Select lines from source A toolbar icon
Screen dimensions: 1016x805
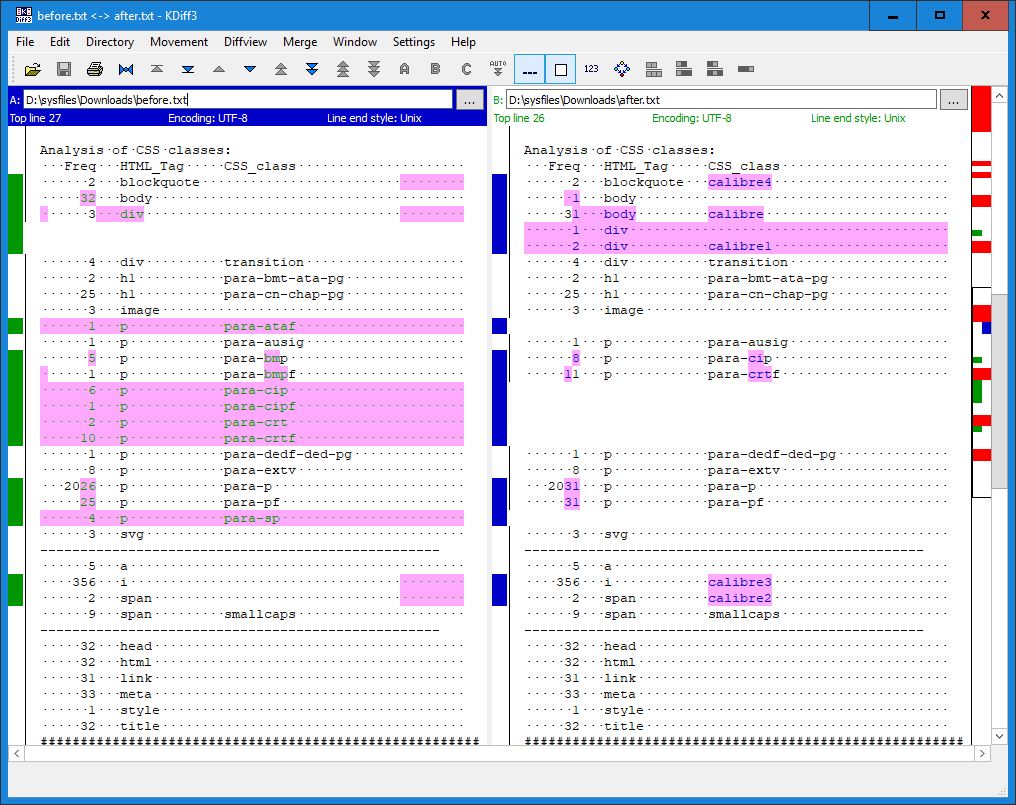click(405, 69)
